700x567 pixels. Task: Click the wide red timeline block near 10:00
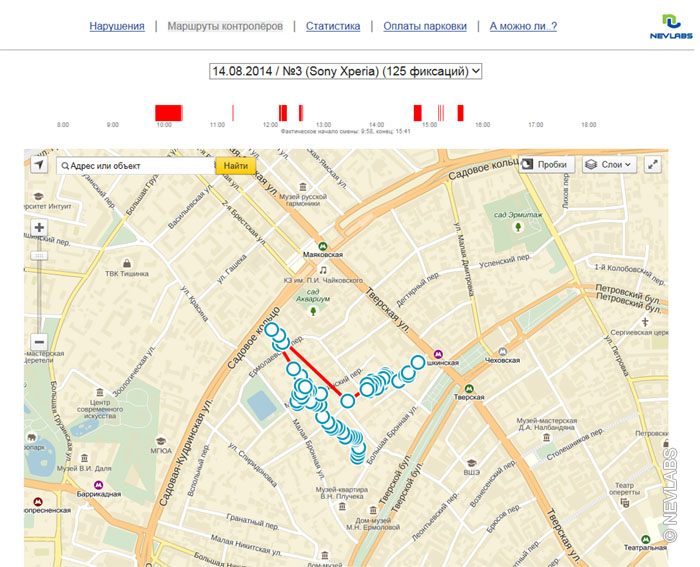tap(168, 112)
